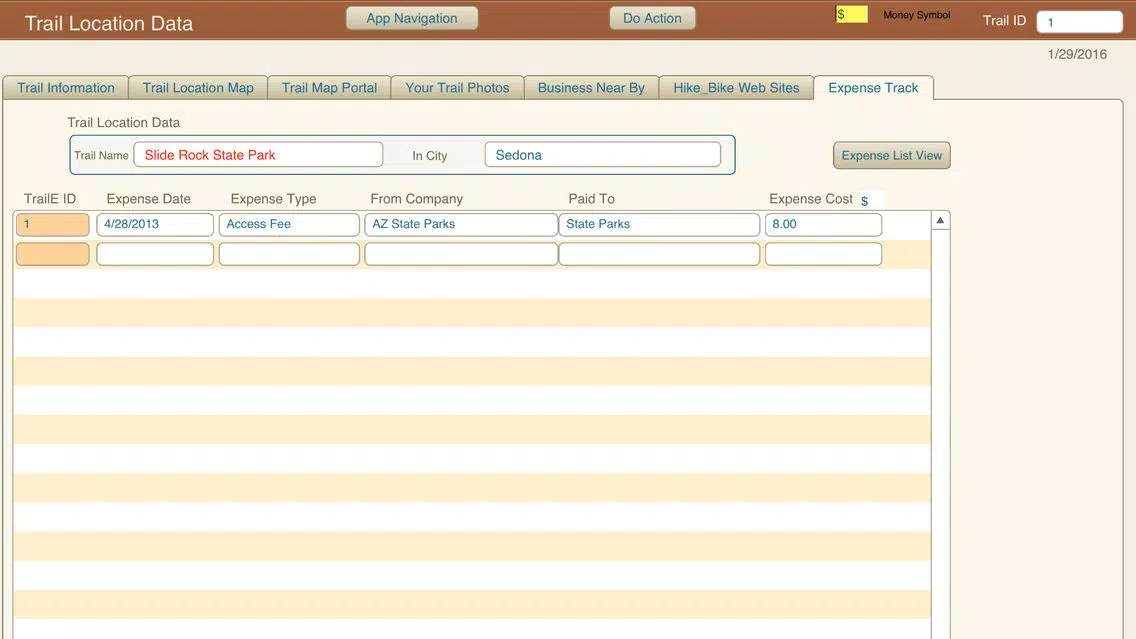
Task: Edit the Trail Name field Slide Rock State Park
Action: point(258,154)
